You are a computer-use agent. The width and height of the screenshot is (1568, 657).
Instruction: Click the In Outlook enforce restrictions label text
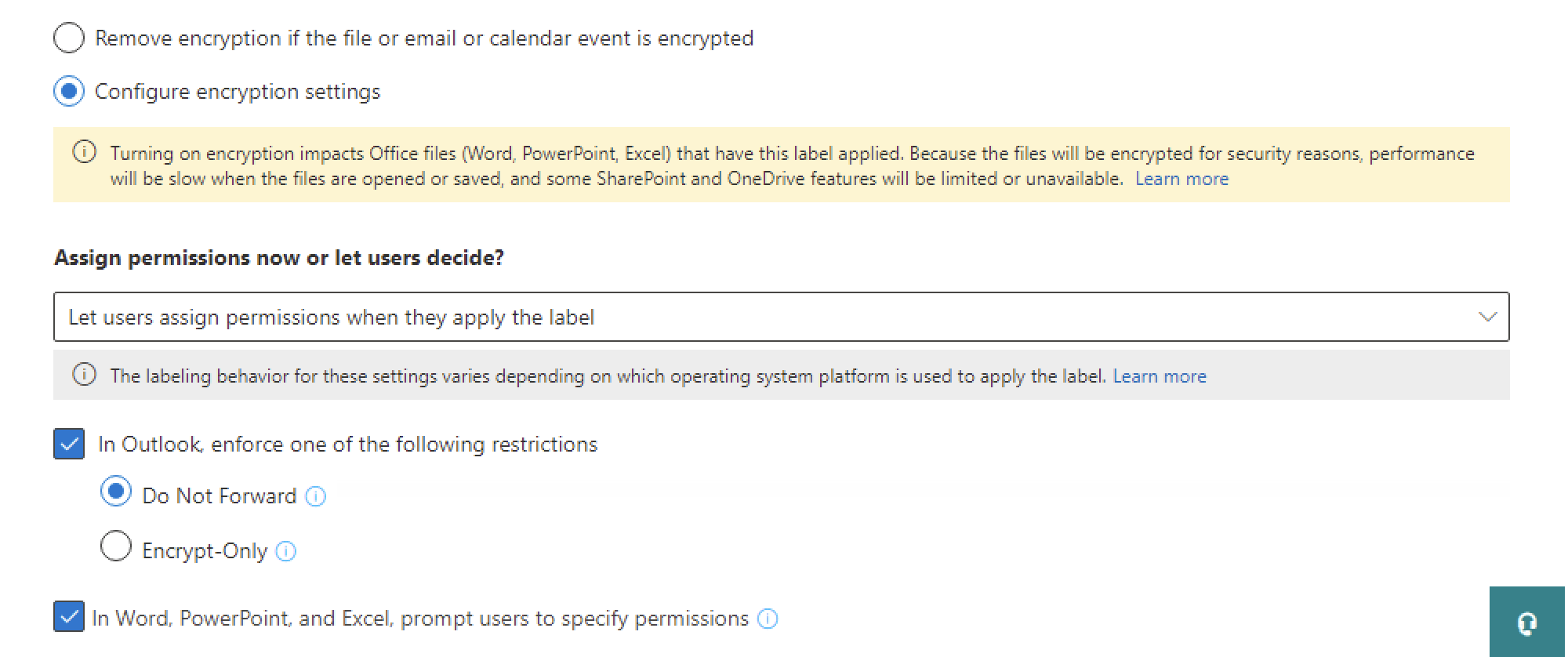(347, 445)
